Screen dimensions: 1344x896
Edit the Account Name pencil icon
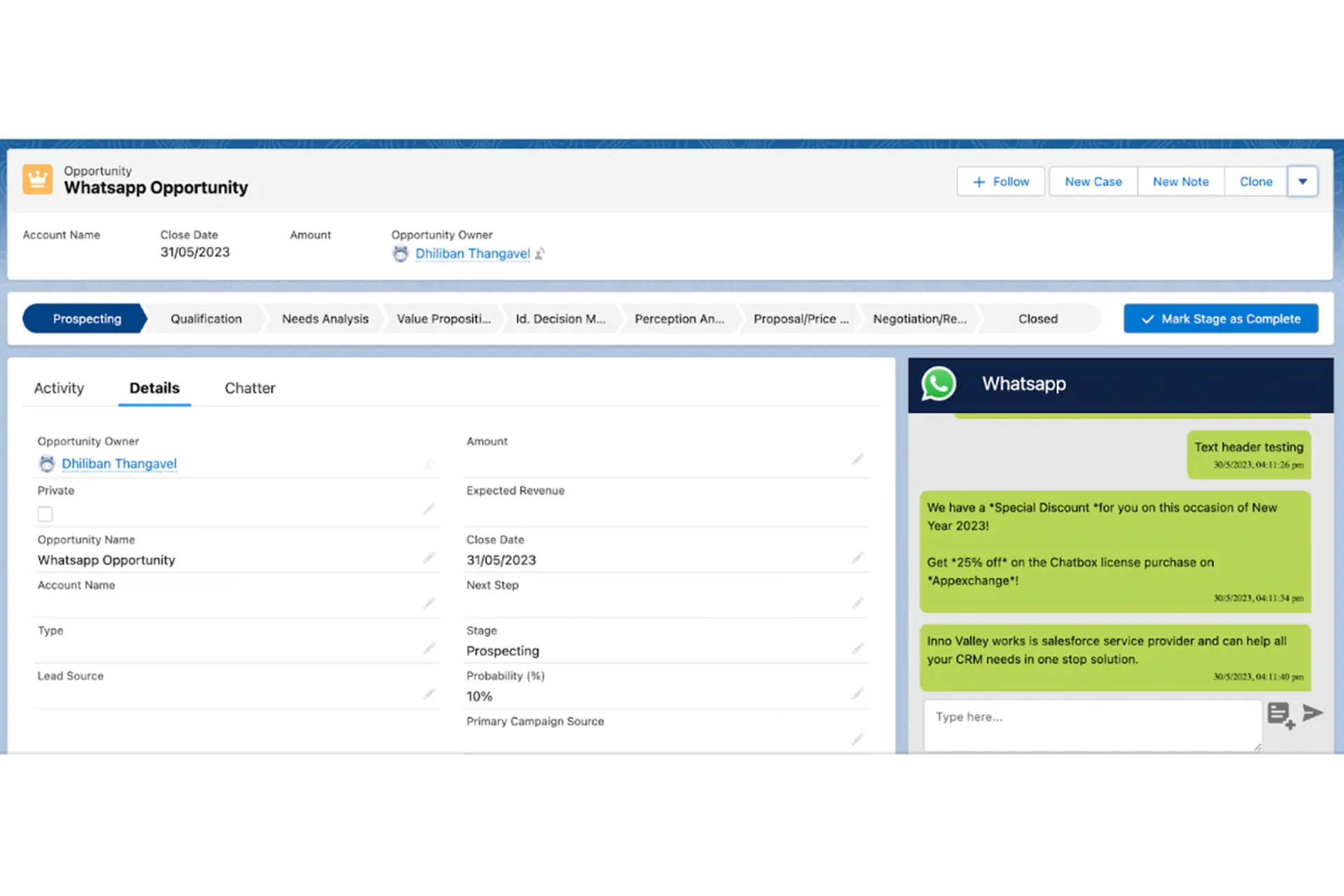429,603
